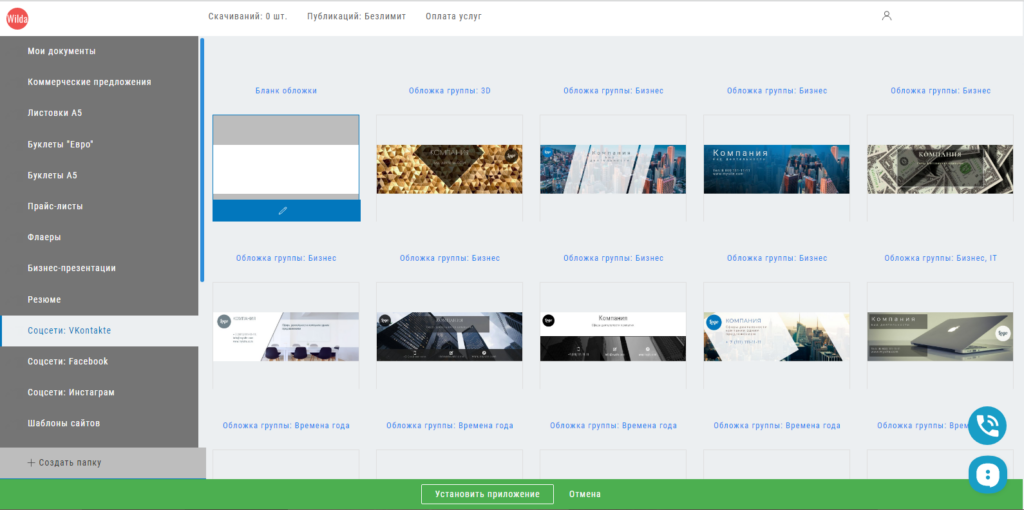Open the Оплата услуг link
1024x510 pixels.
pos(453,17)
